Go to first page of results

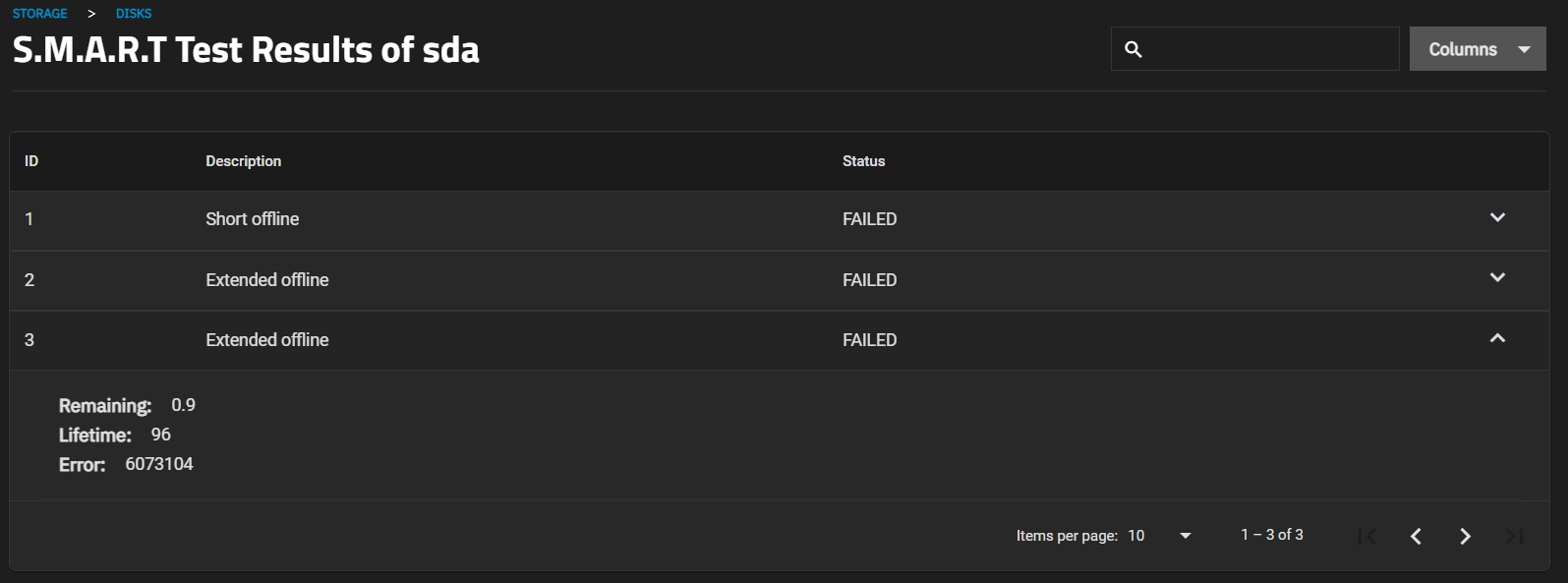pos(1366,536)
